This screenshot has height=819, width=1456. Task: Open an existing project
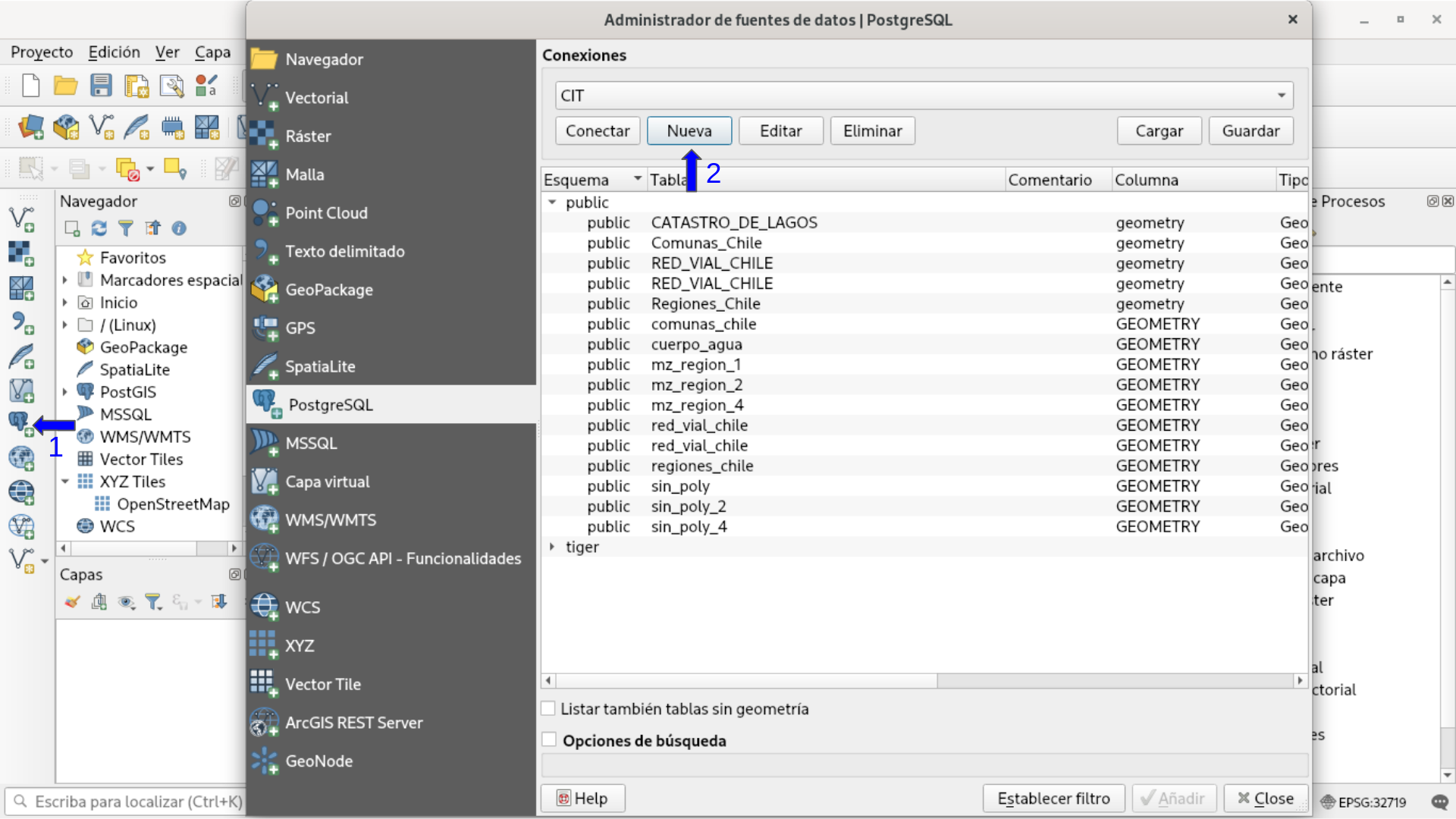point(65,86)
